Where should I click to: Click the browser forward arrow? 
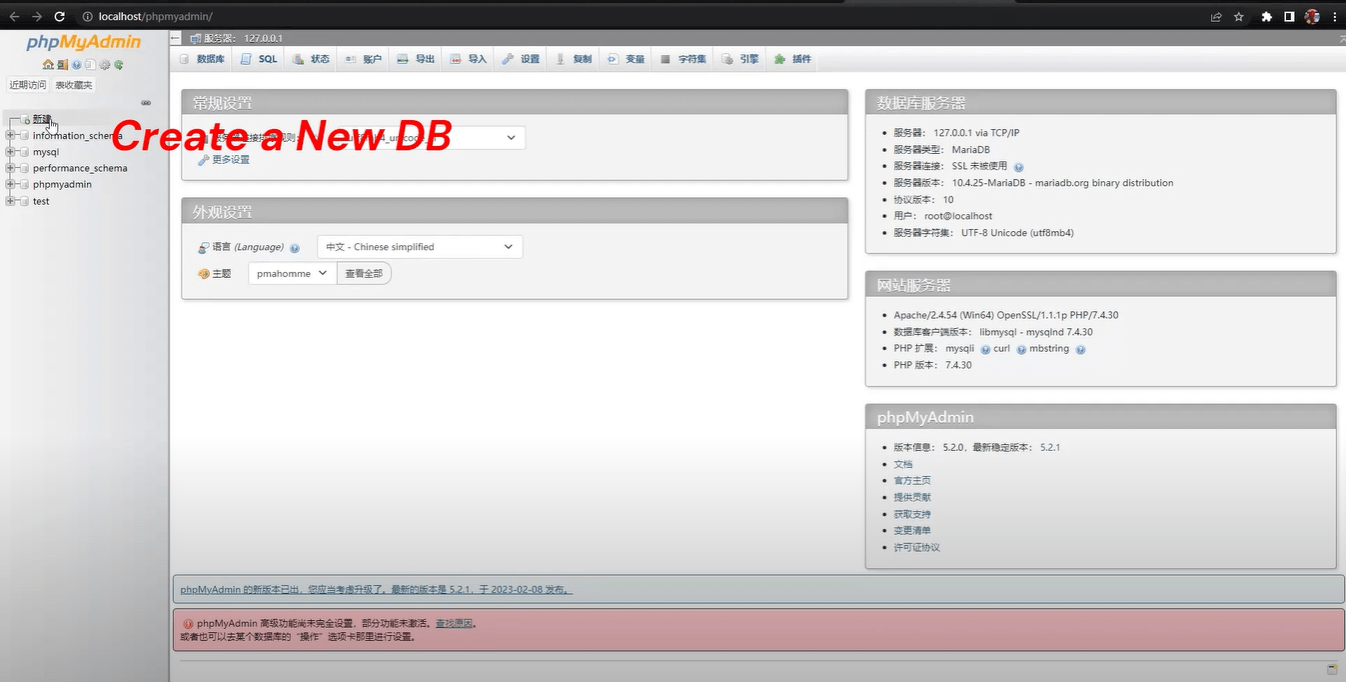(x=36, y=16)
